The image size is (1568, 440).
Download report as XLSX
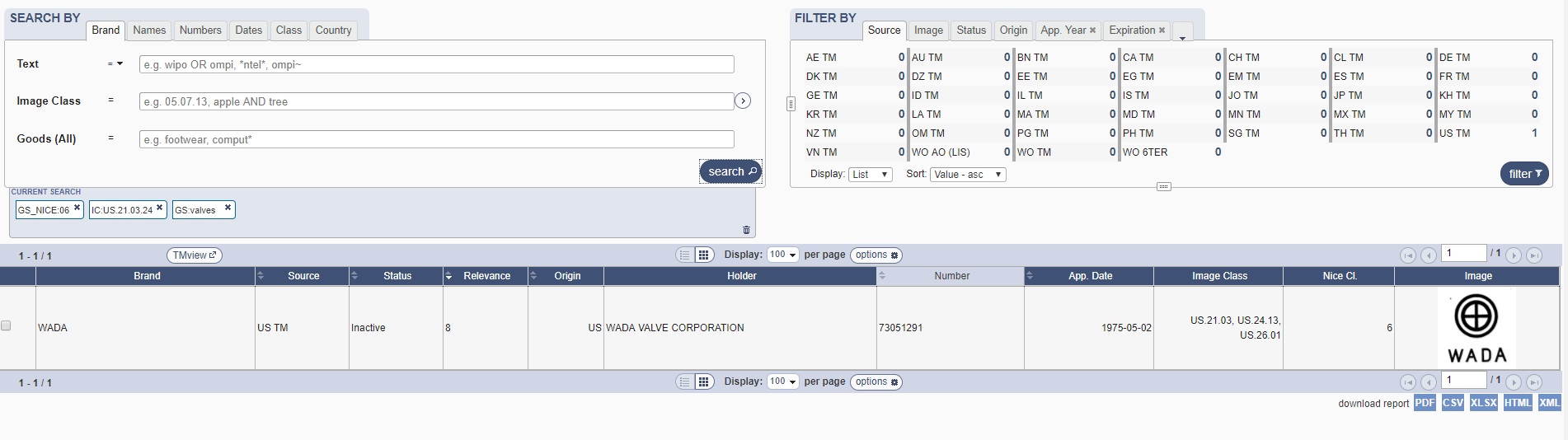(1483, 403)
